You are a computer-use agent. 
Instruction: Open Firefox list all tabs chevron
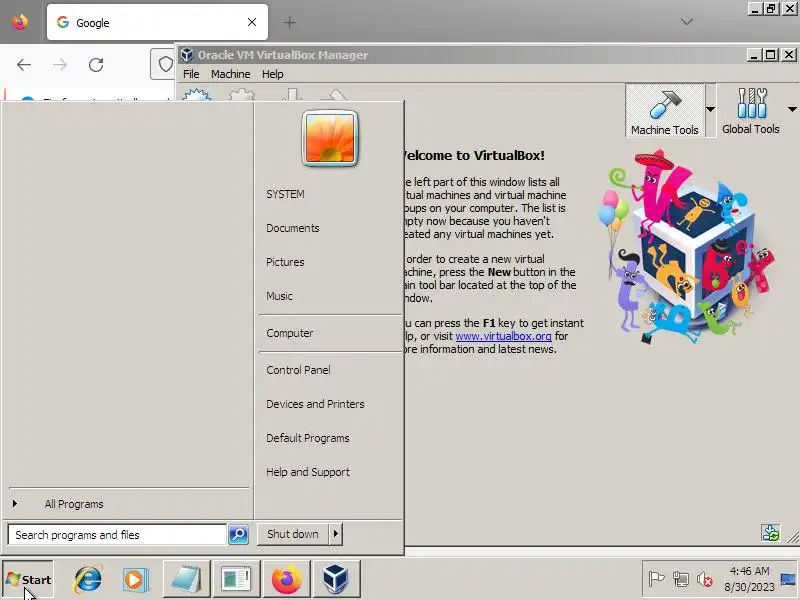coord(687,22)
